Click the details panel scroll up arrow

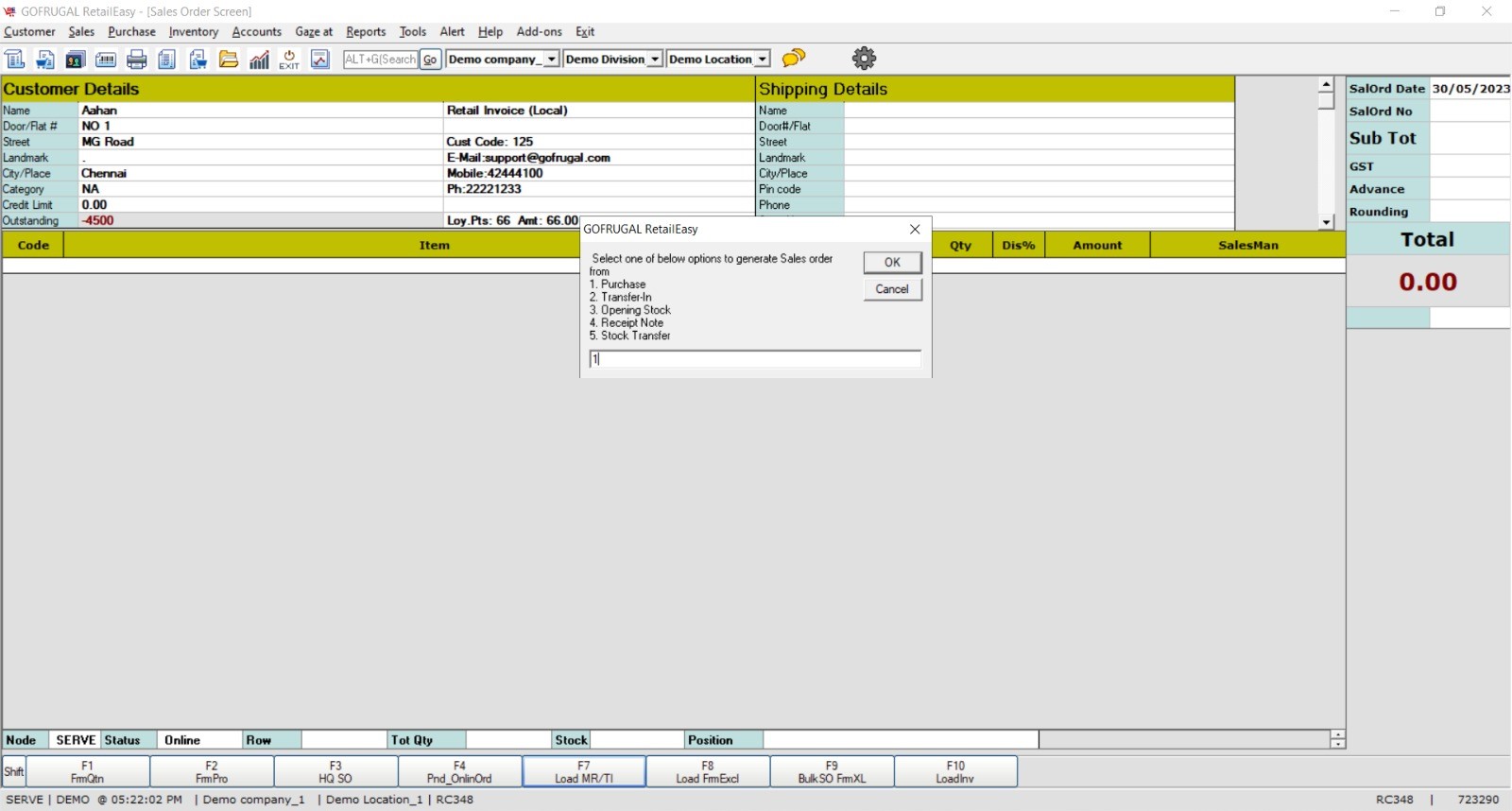pyautogui.click(x=1326, y=85)
